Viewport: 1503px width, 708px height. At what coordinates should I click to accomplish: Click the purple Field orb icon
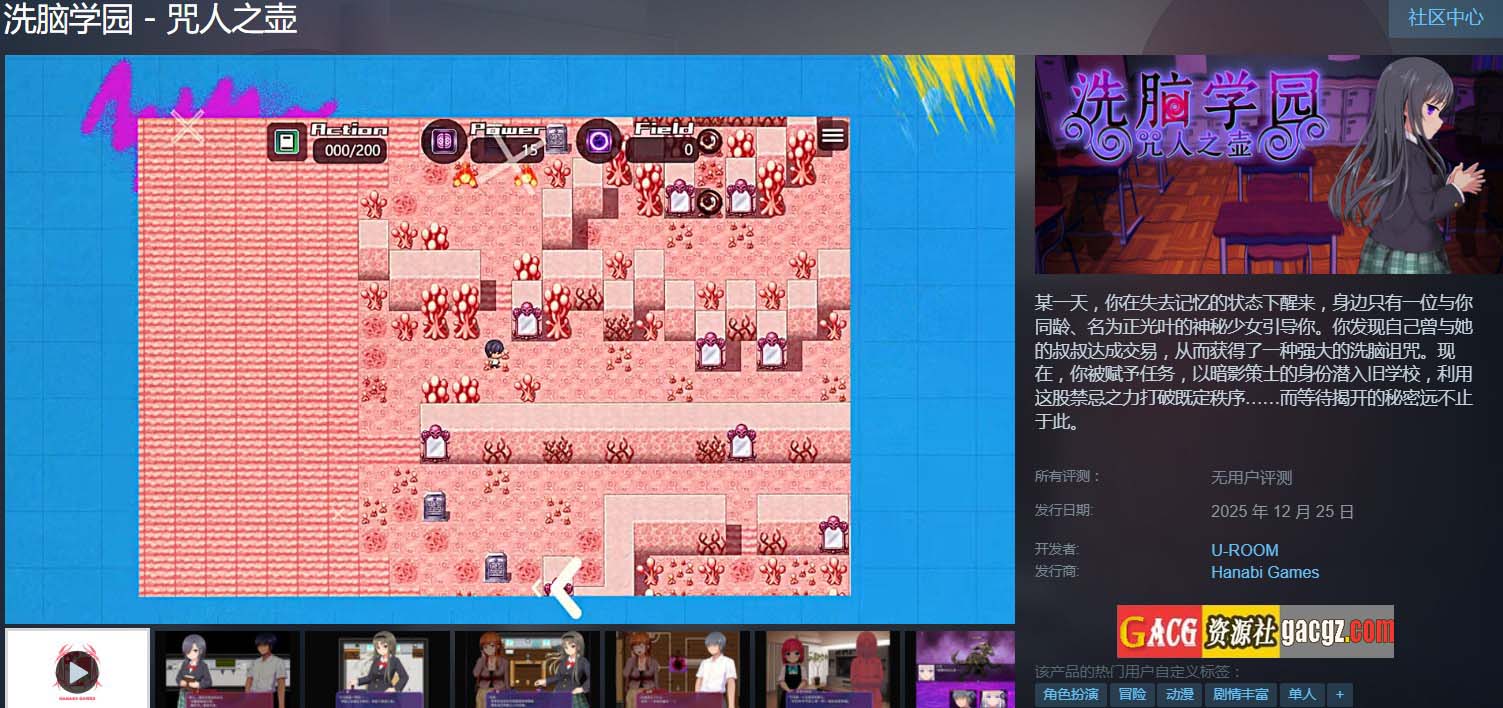pyautogui.click(x=599, y=142)
